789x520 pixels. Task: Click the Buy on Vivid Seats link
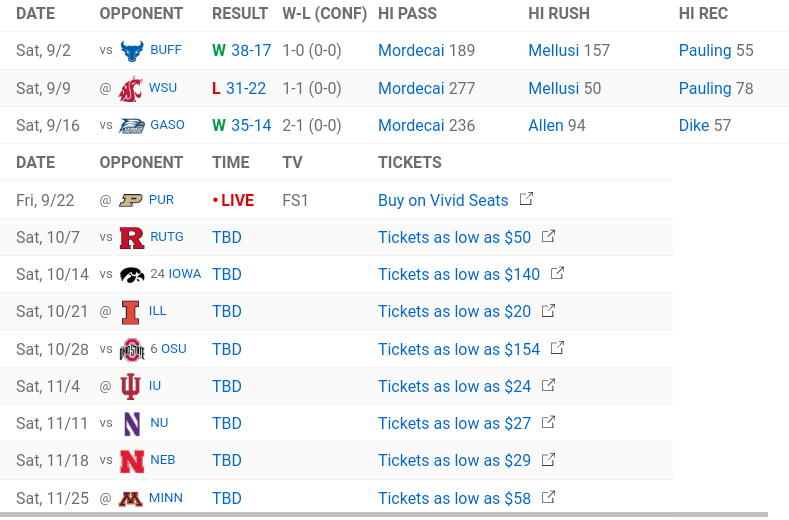click(x=443, y=200)
